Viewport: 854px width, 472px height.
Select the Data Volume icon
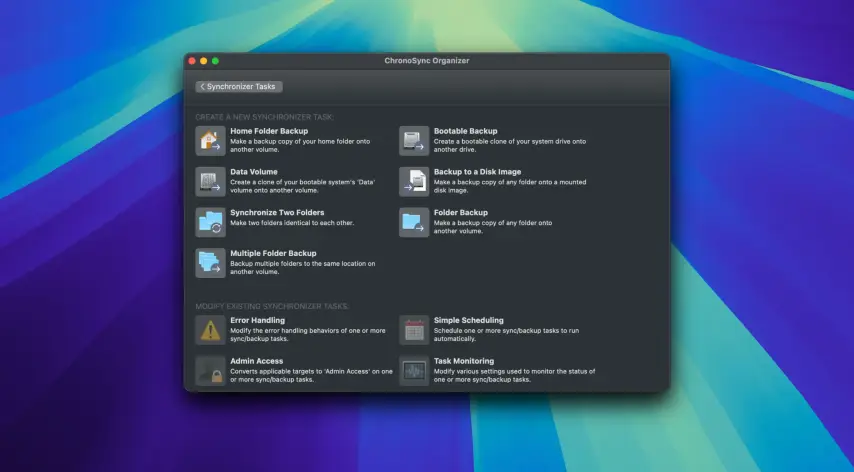210,182
